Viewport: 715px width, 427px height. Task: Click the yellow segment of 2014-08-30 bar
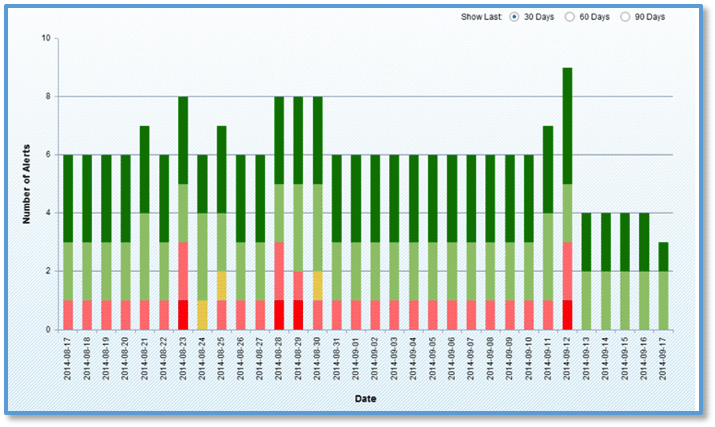[318, 286]
